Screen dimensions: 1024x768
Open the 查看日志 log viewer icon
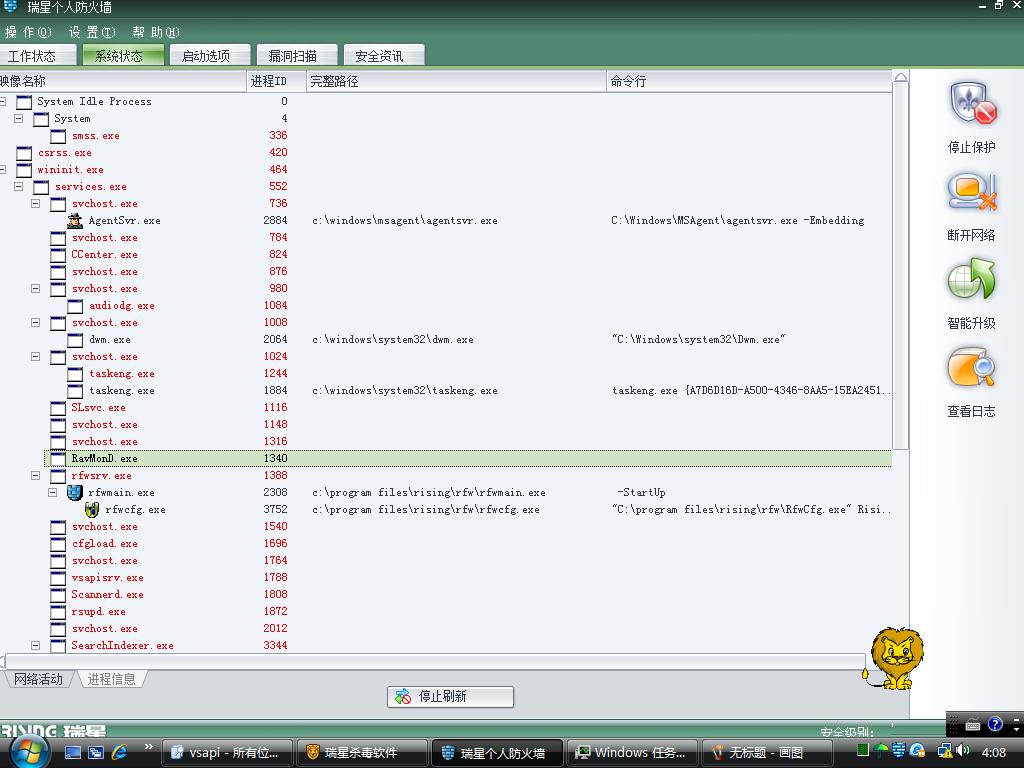pos(972,367)
